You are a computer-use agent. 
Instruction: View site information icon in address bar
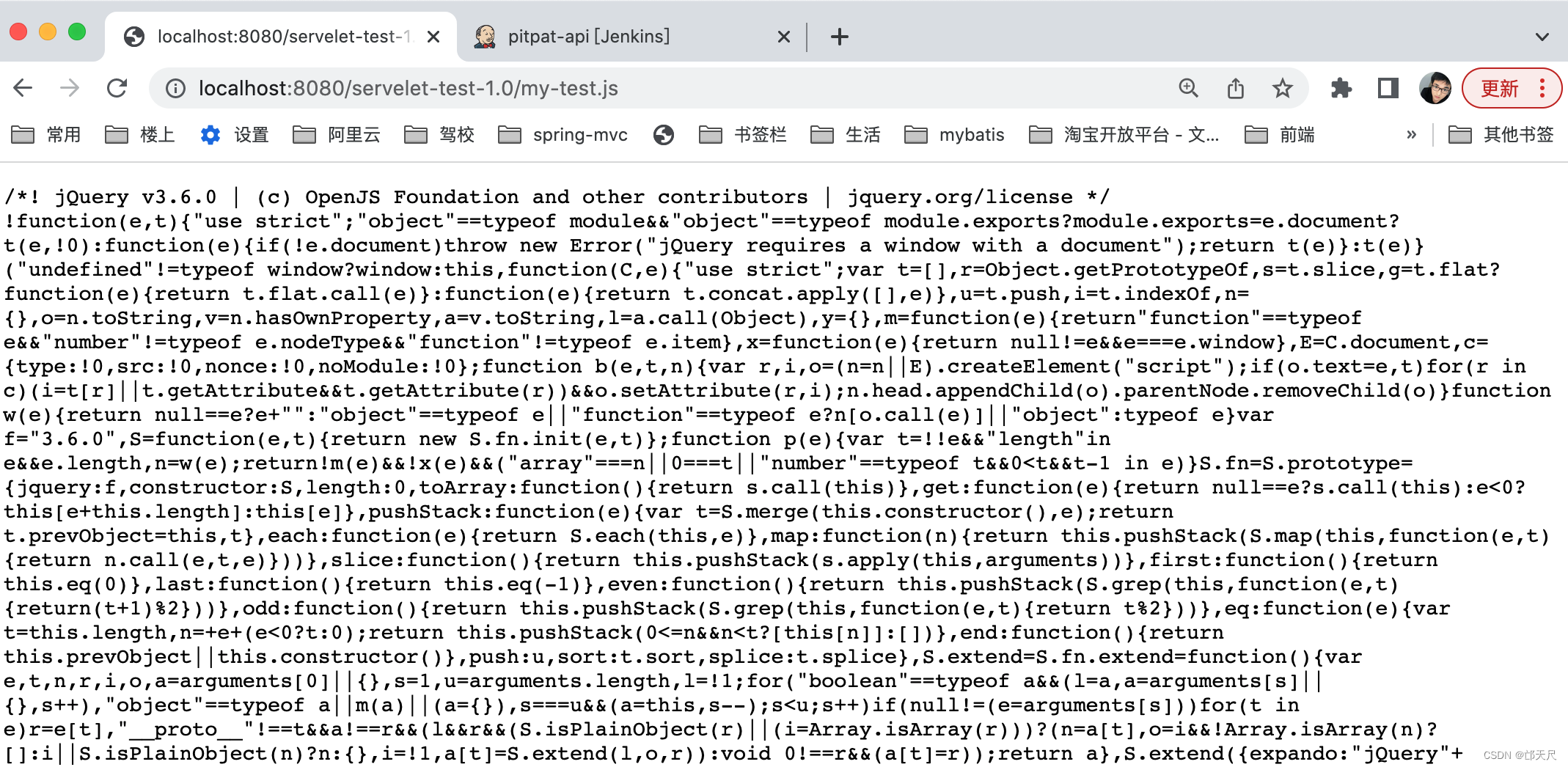pos(175,89)
